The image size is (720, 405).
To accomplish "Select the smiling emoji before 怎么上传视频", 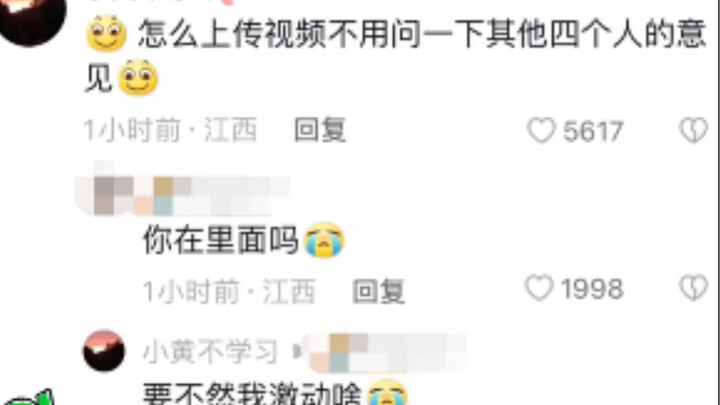I will [107, 34].
